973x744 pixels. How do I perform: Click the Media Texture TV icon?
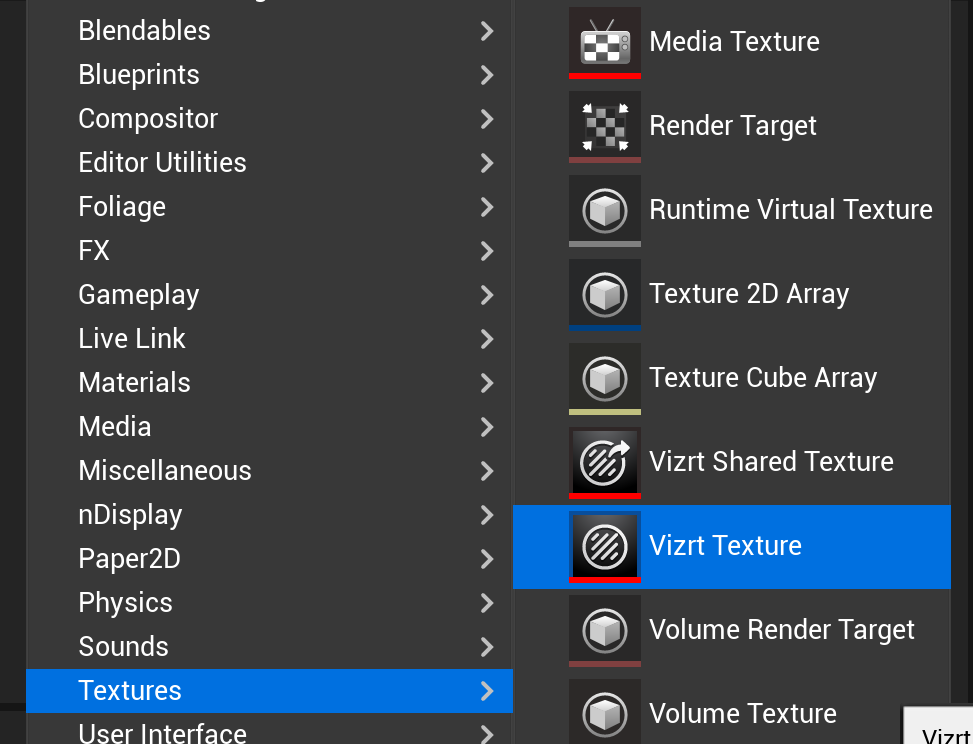click(x=604, y=42)
